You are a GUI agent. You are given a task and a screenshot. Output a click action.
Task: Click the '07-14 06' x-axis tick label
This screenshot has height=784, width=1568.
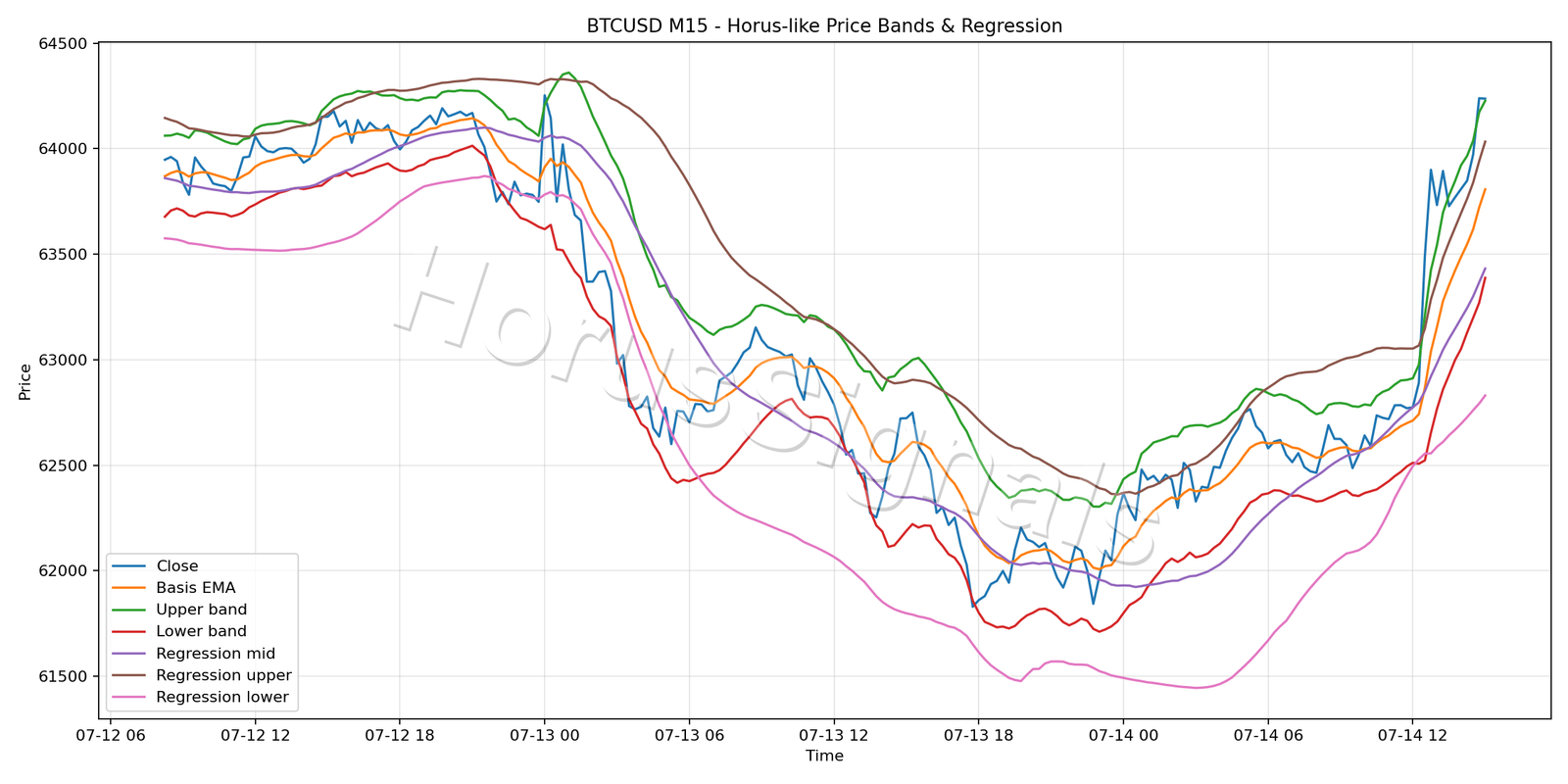tap(1268, 735)
